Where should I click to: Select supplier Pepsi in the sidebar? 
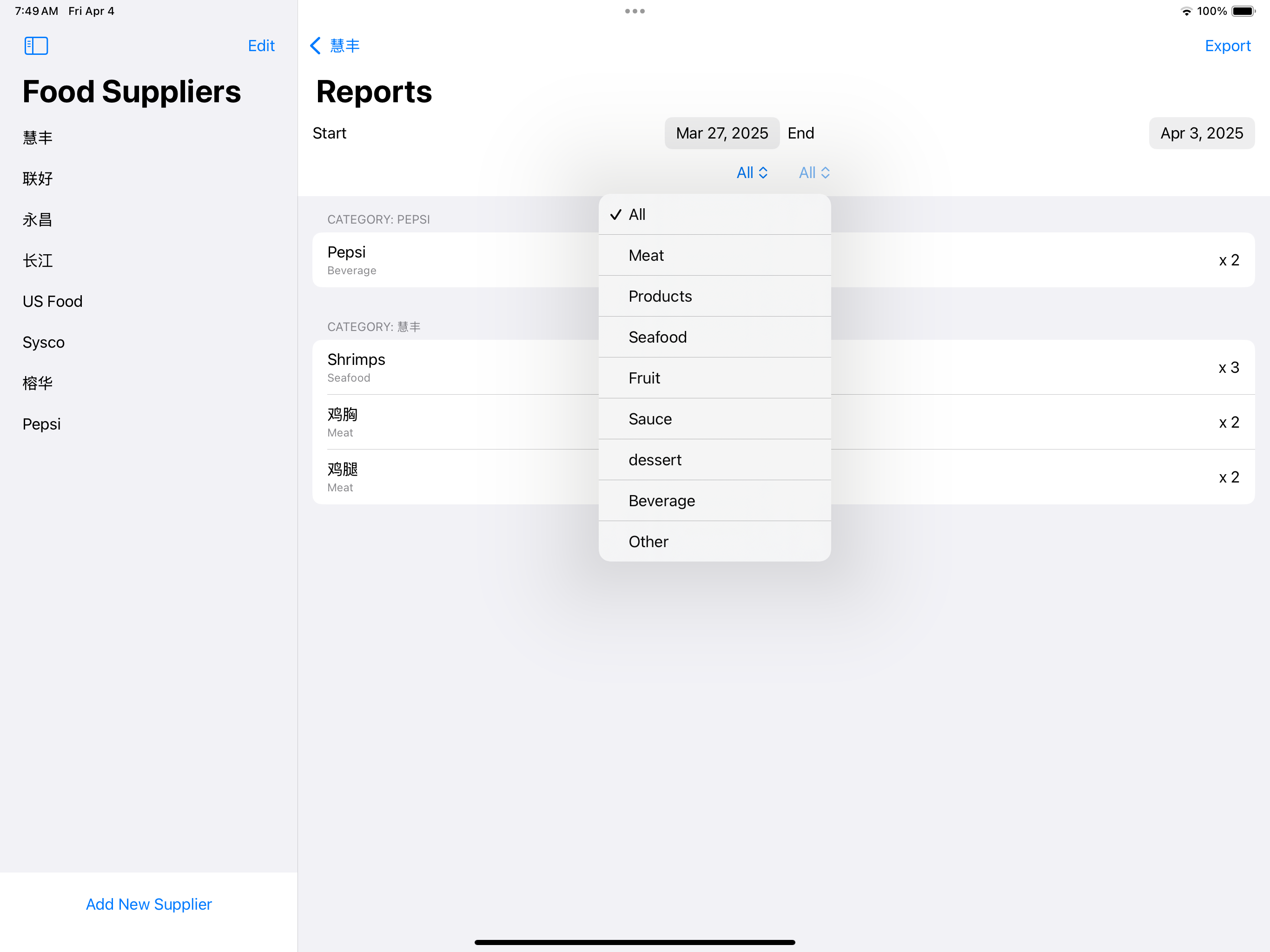click(149, 424)
